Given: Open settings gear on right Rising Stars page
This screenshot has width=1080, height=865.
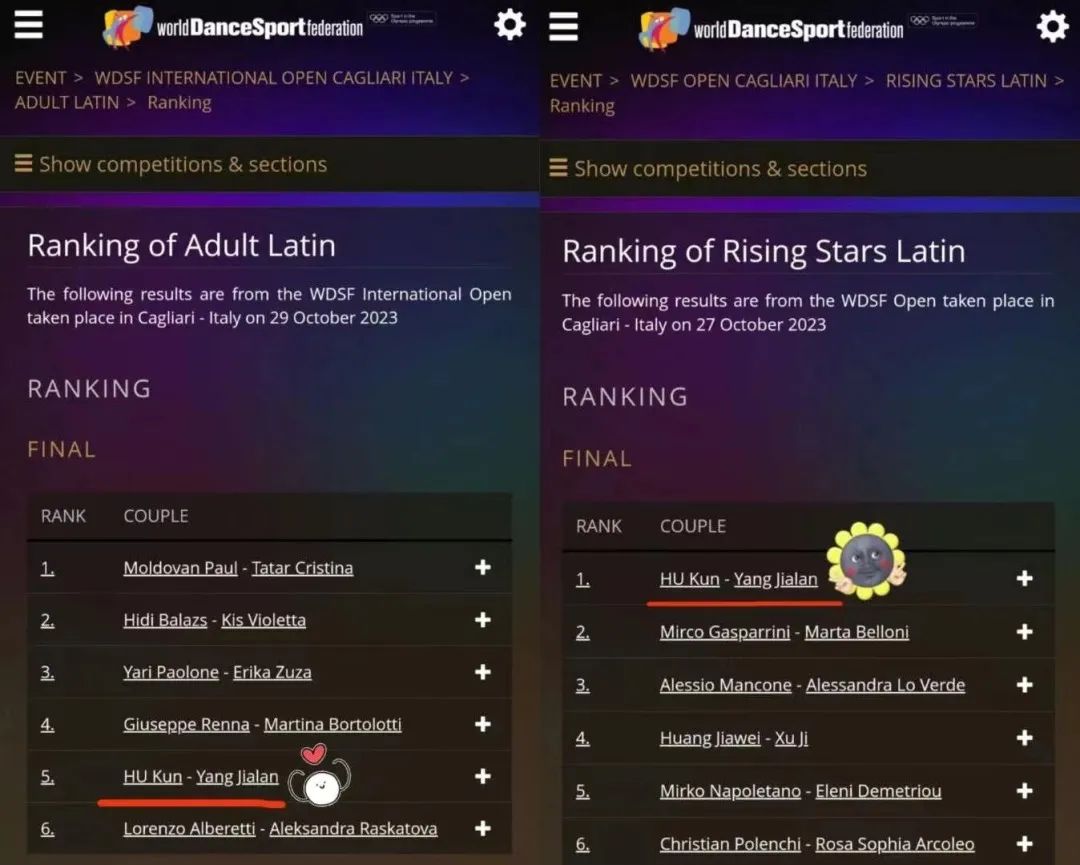Looking at the screenshot, I should [x=1052, y=26].
